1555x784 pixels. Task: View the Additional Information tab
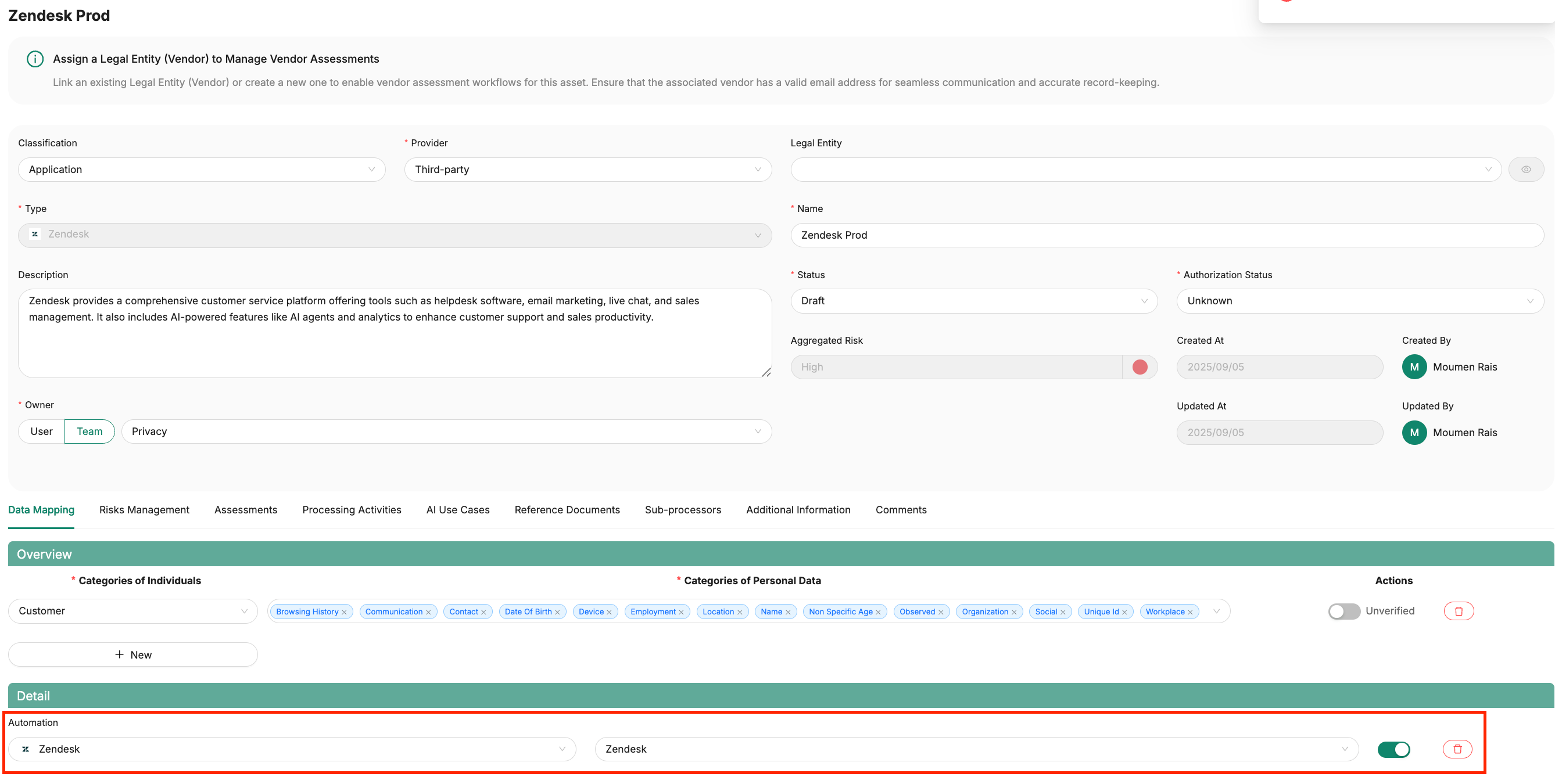pyautogui.click(x=798, y=510)
